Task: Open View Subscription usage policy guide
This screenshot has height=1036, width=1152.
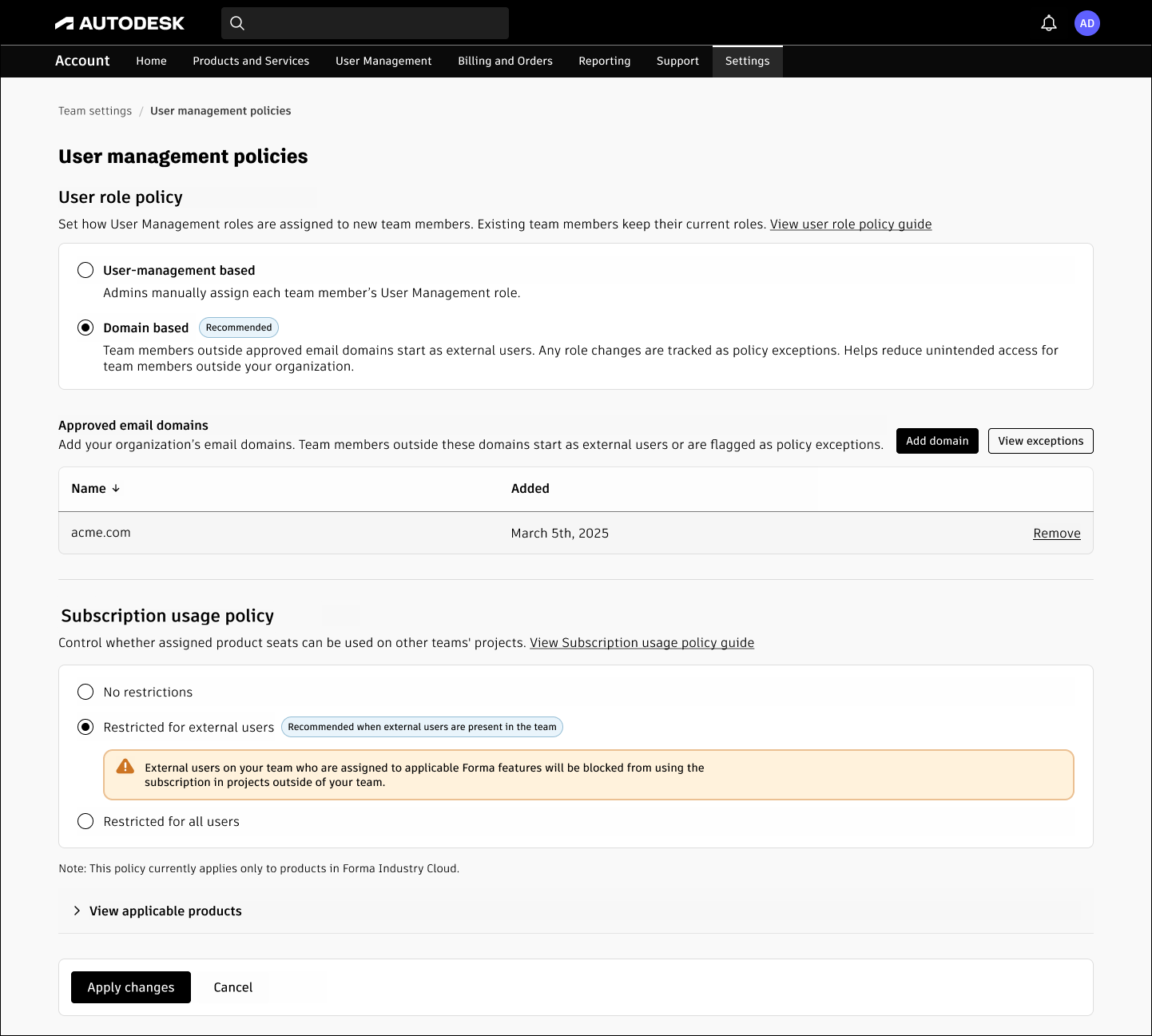Action: tap(642, 642)
